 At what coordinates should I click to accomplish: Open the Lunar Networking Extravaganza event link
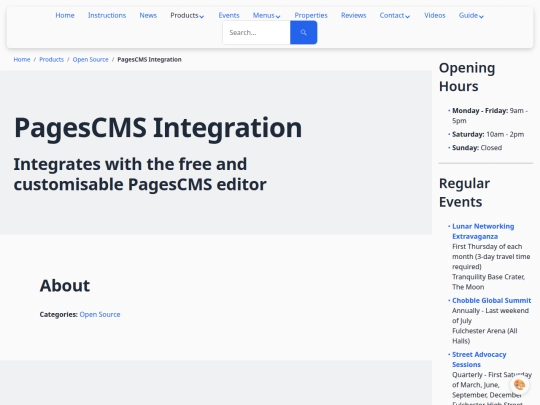point(483,231)
